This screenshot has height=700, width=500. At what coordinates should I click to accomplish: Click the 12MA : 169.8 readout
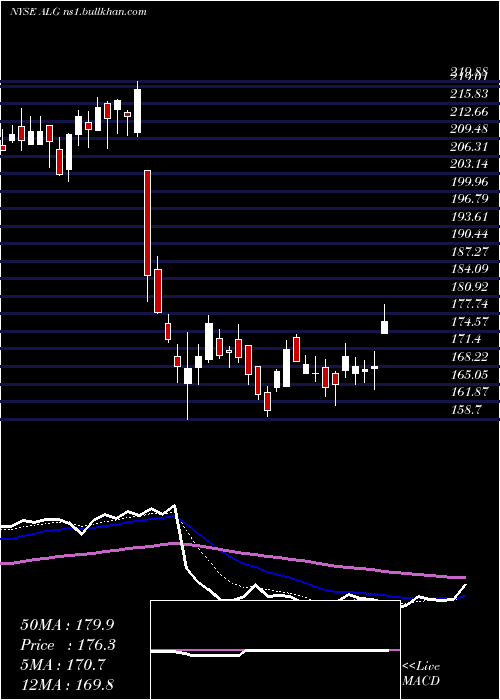coord(68,685)
